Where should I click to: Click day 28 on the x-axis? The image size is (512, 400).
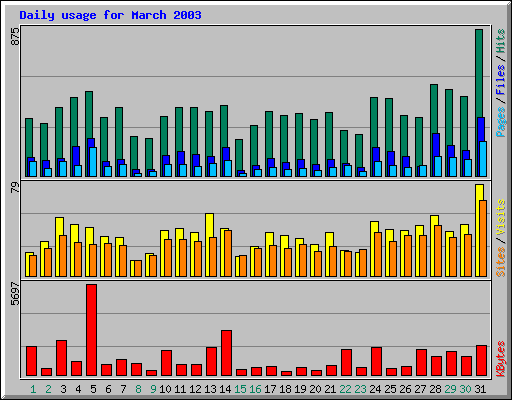click(x=435, y=389)
